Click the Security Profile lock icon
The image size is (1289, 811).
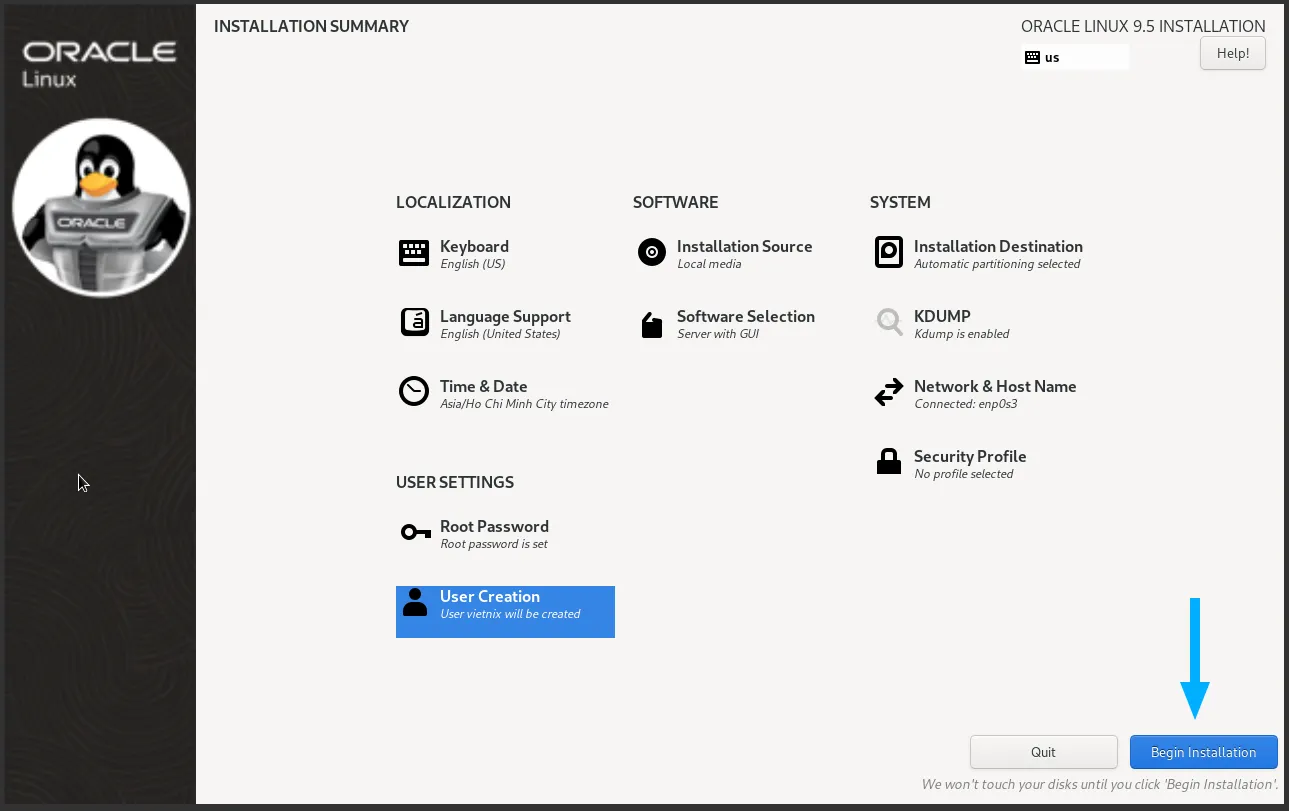tap(888, 462)
